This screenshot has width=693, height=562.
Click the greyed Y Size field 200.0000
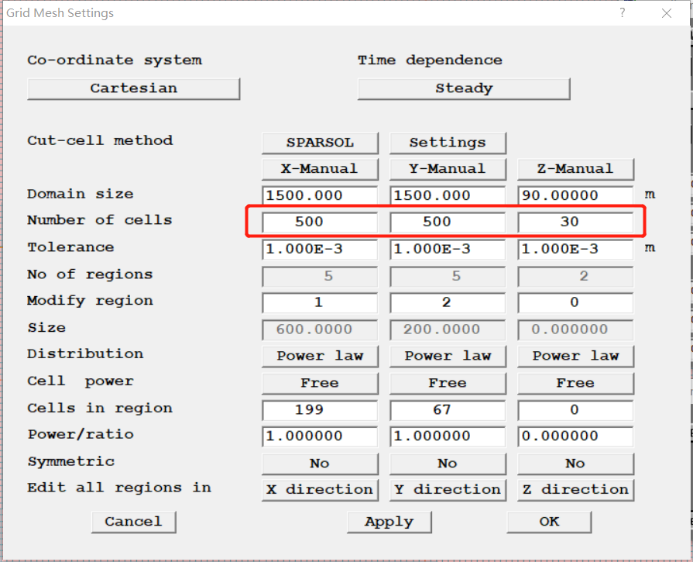pyautogui.click(x=448, y=330)
